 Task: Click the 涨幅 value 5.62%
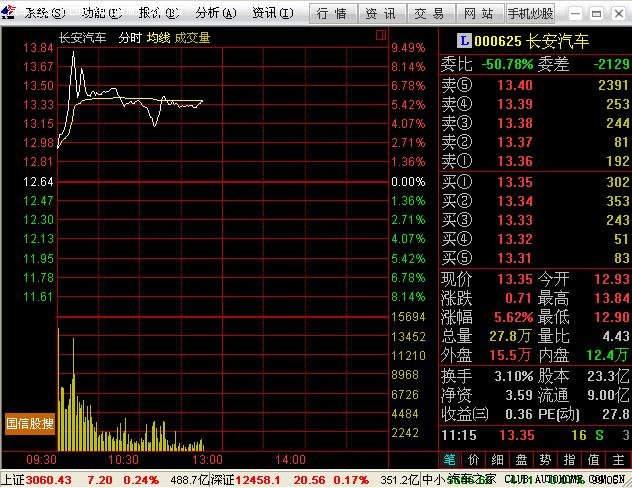click(x=513, y=318)
